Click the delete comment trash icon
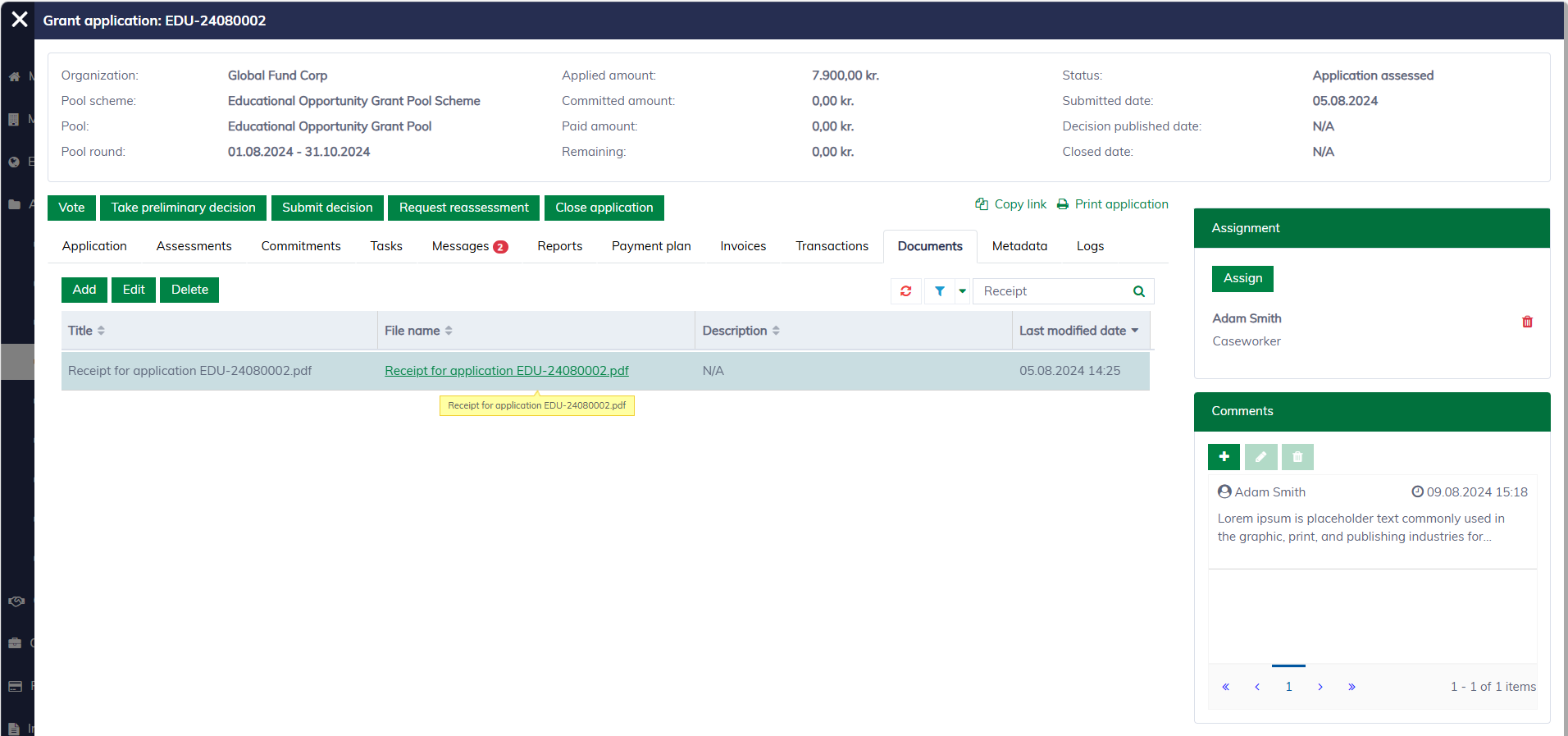 click(x=1297, y=457)
